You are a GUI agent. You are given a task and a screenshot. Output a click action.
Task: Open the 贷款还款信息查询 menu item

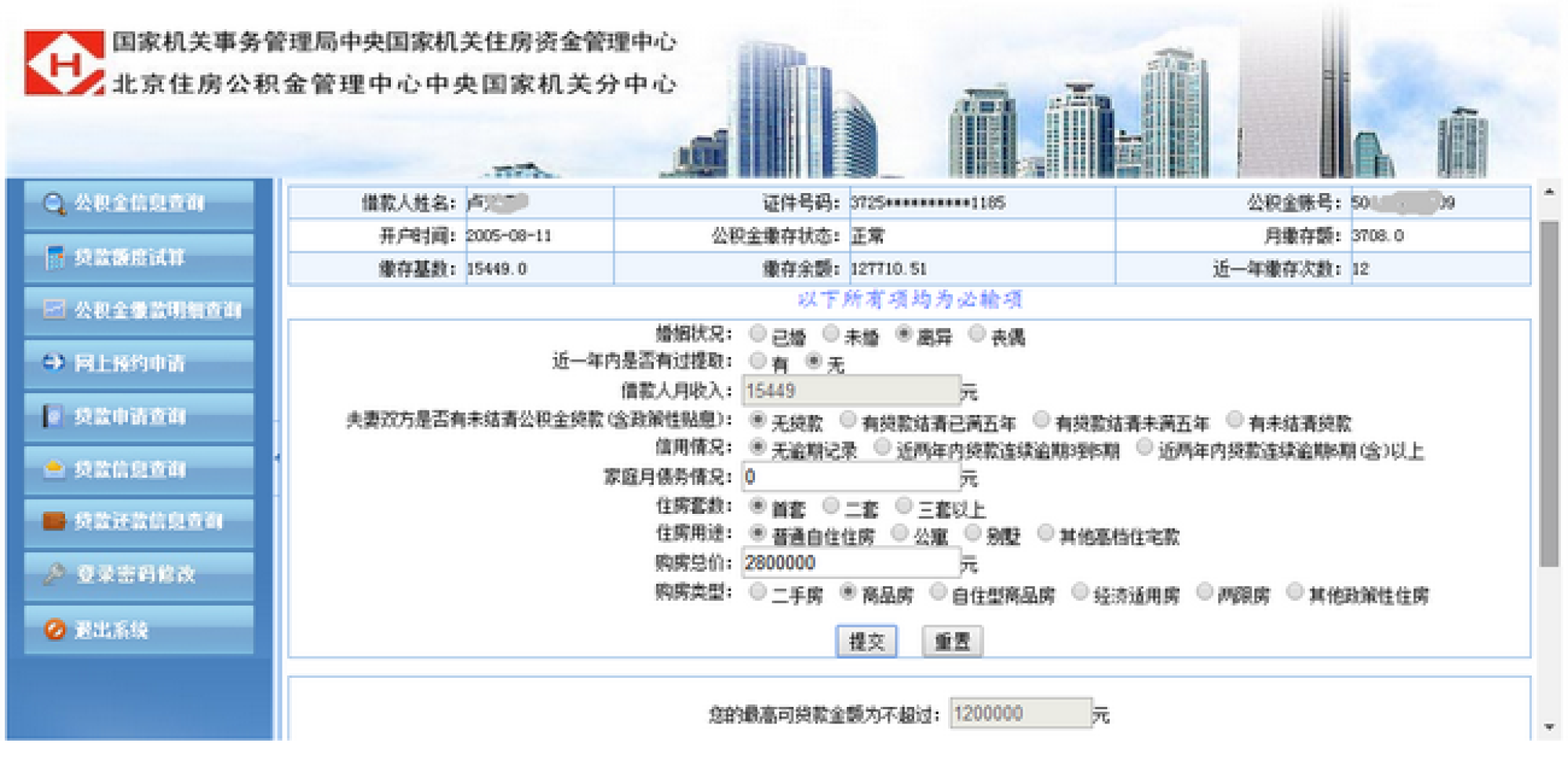[x=139, y=522]
